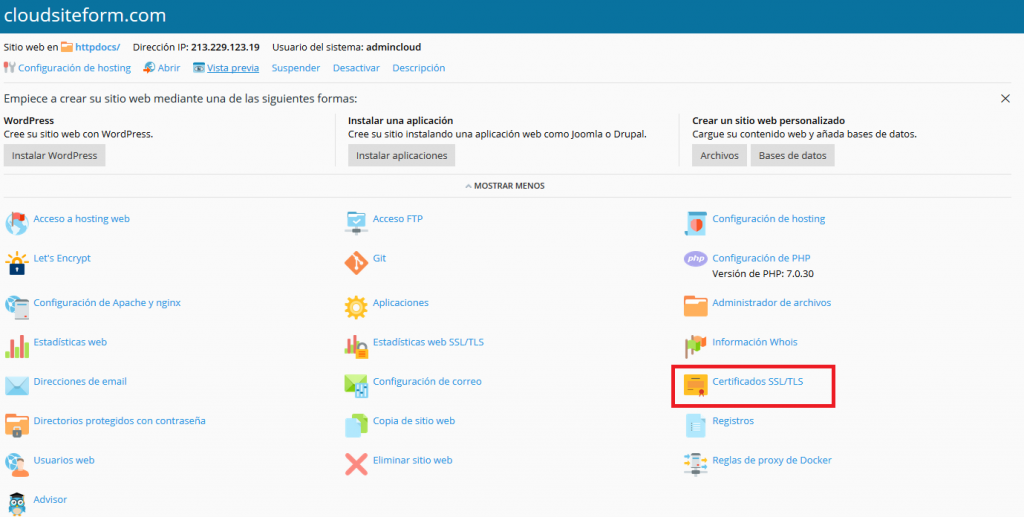Open Reglas de proxy de Docker link

tap(772, 460)
